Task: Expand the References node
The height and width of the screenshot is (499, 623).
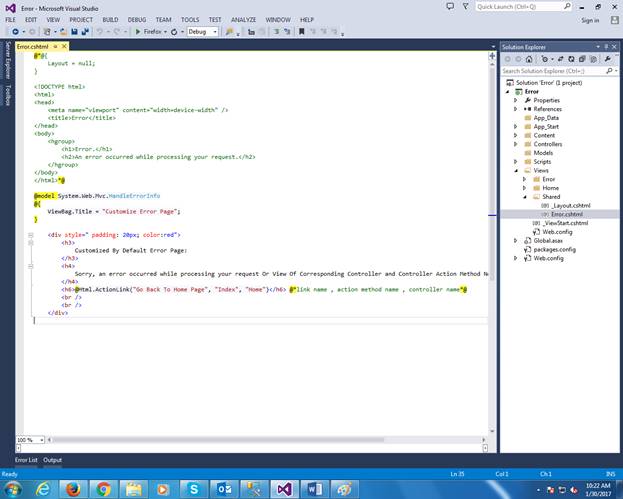Action: 516,109
